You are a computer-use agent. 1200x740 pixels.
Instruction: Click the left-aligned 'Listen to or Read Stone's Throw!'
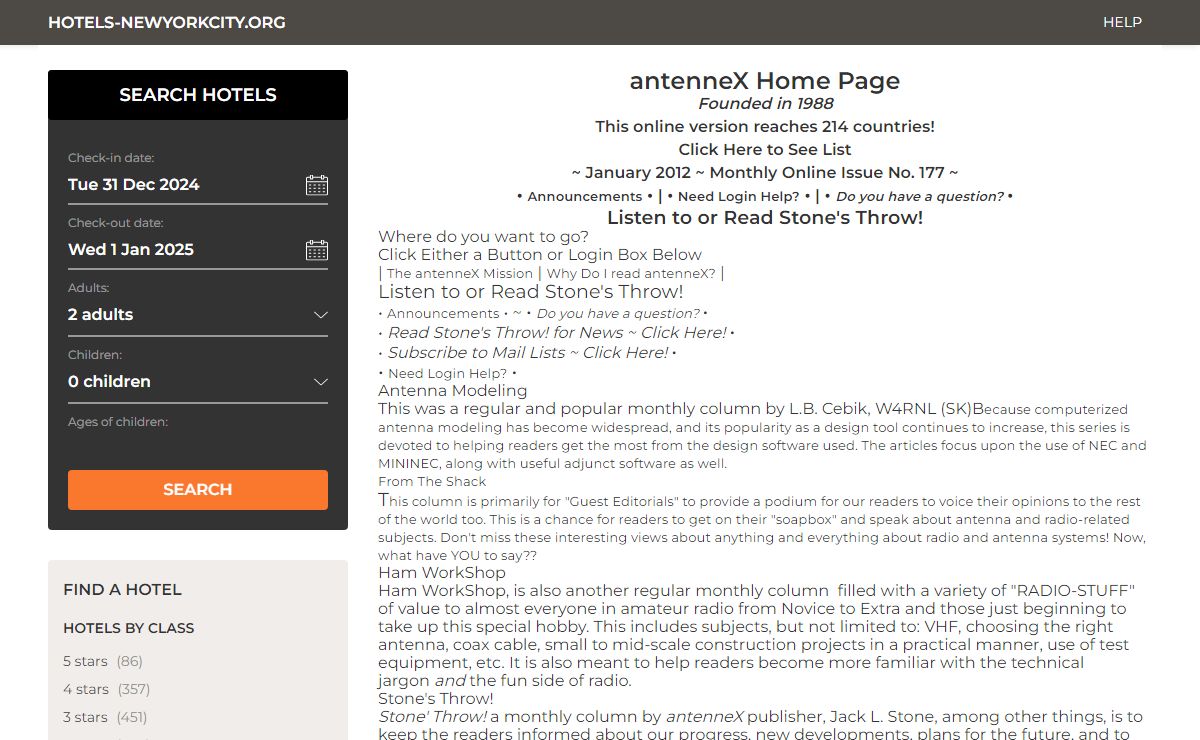531,292
